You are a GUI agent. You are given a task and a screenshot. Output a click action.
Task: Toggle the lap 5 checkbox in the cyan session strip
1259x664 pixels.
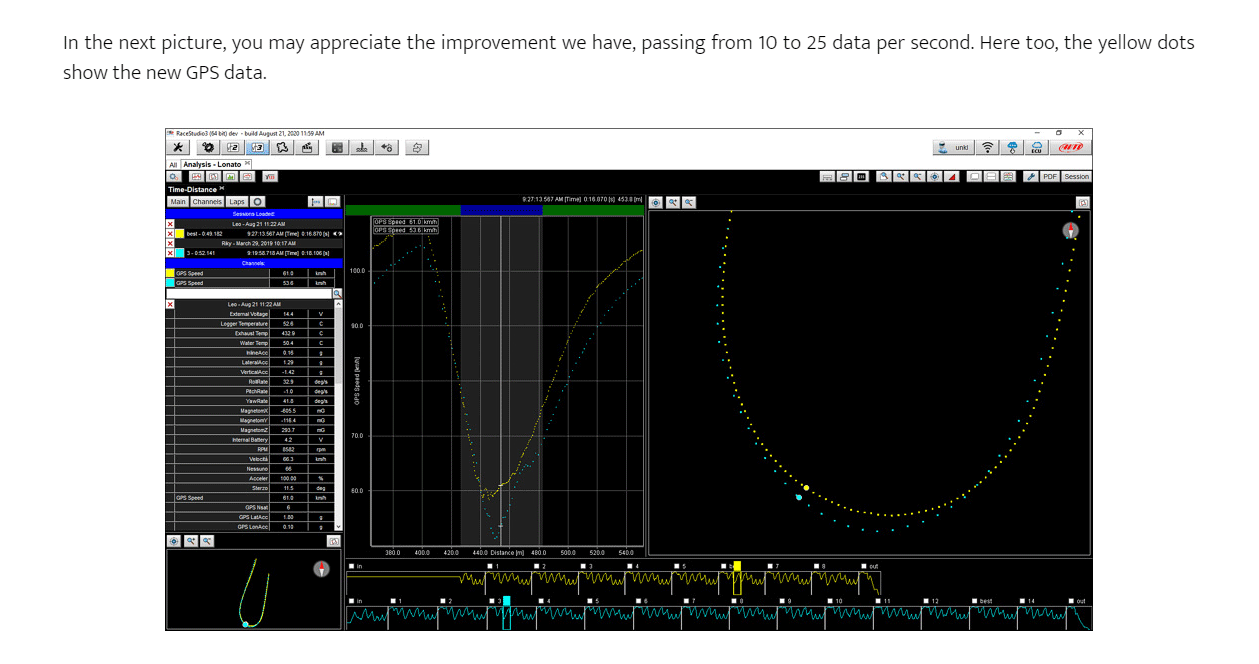[x=590, y=601]
